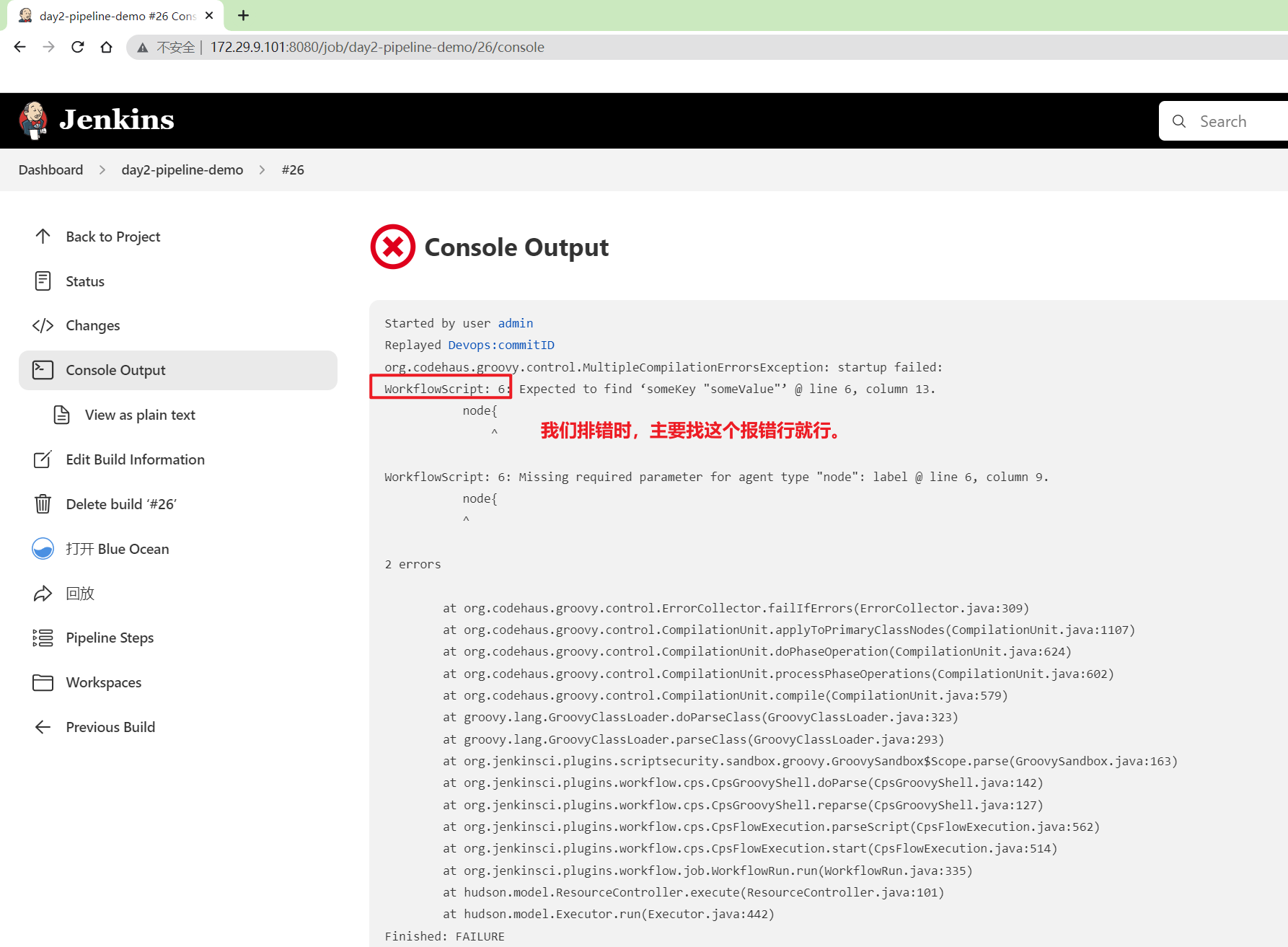Viewport: 1288px width, 947px height.
Task: Click the View as plain text file icon
Action: pyautogui.click(x=62, y=415)
